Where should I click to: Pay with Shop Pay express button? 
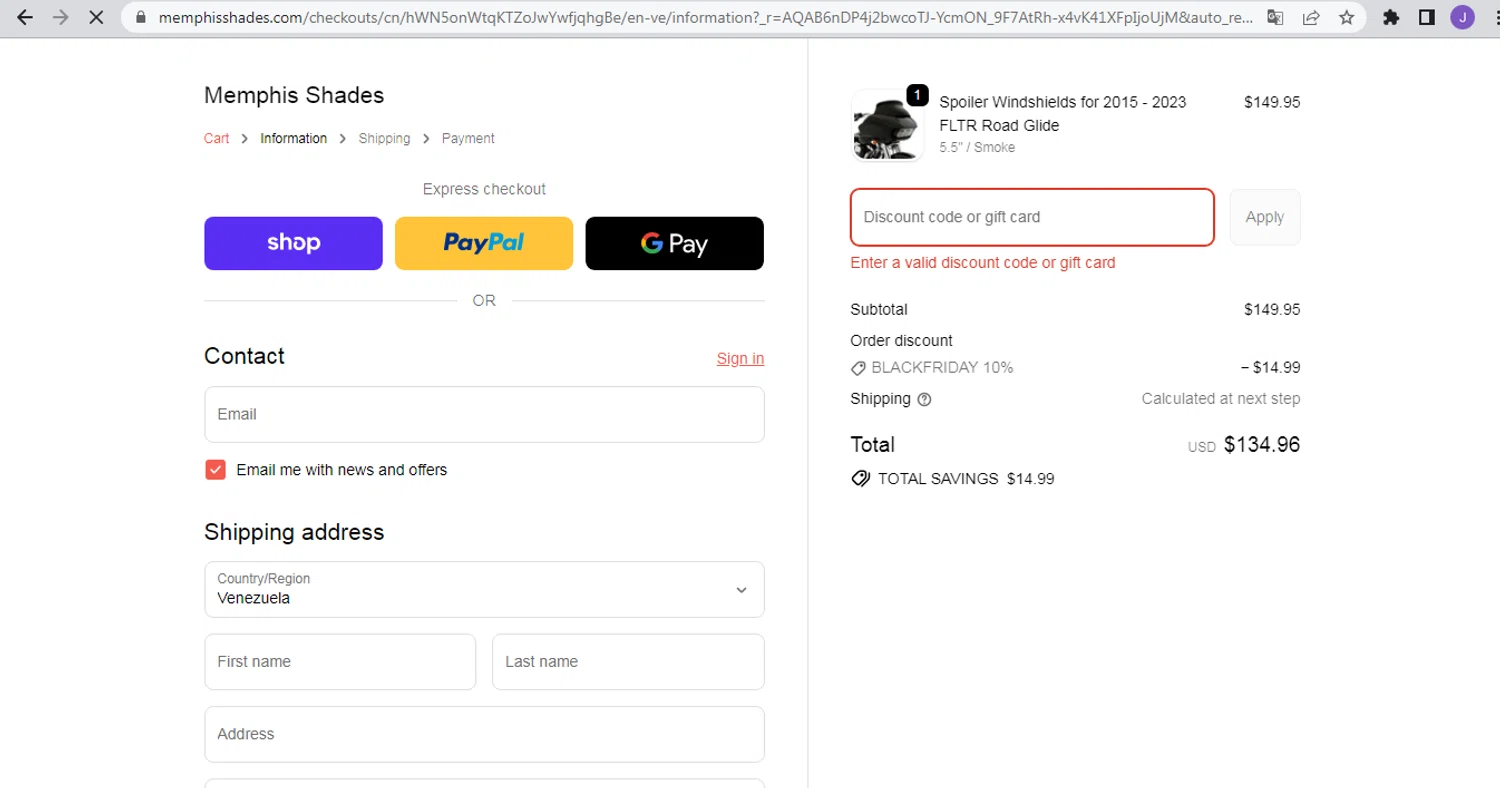(x=293, y=243)
